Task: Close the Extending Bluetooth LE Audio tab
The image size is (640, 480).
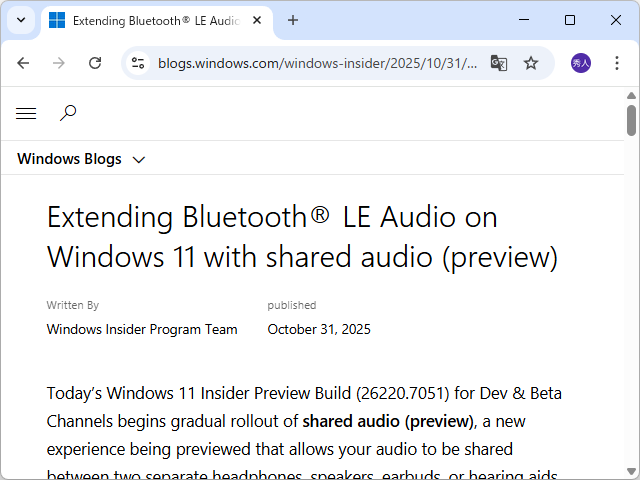Action: 258,20
